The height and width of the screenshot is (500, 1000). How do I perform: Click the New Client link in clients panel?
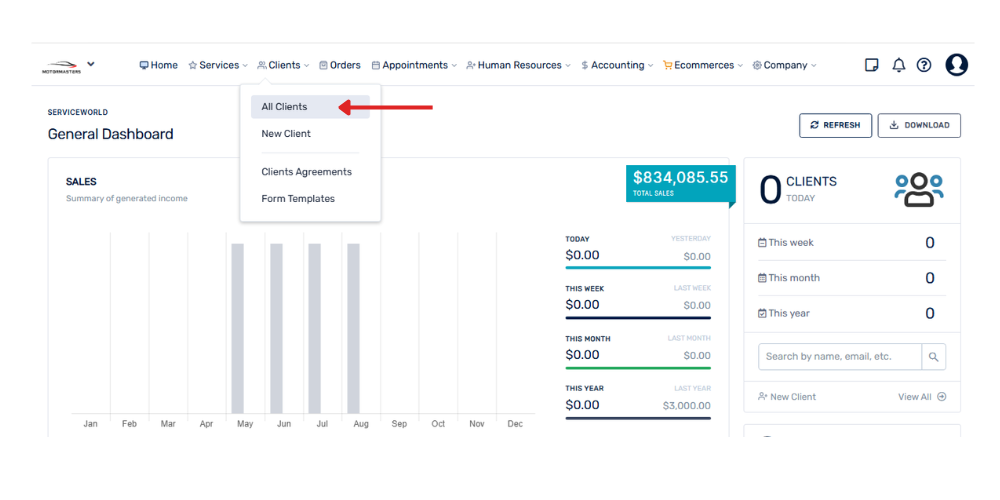[x=787, y=397]
